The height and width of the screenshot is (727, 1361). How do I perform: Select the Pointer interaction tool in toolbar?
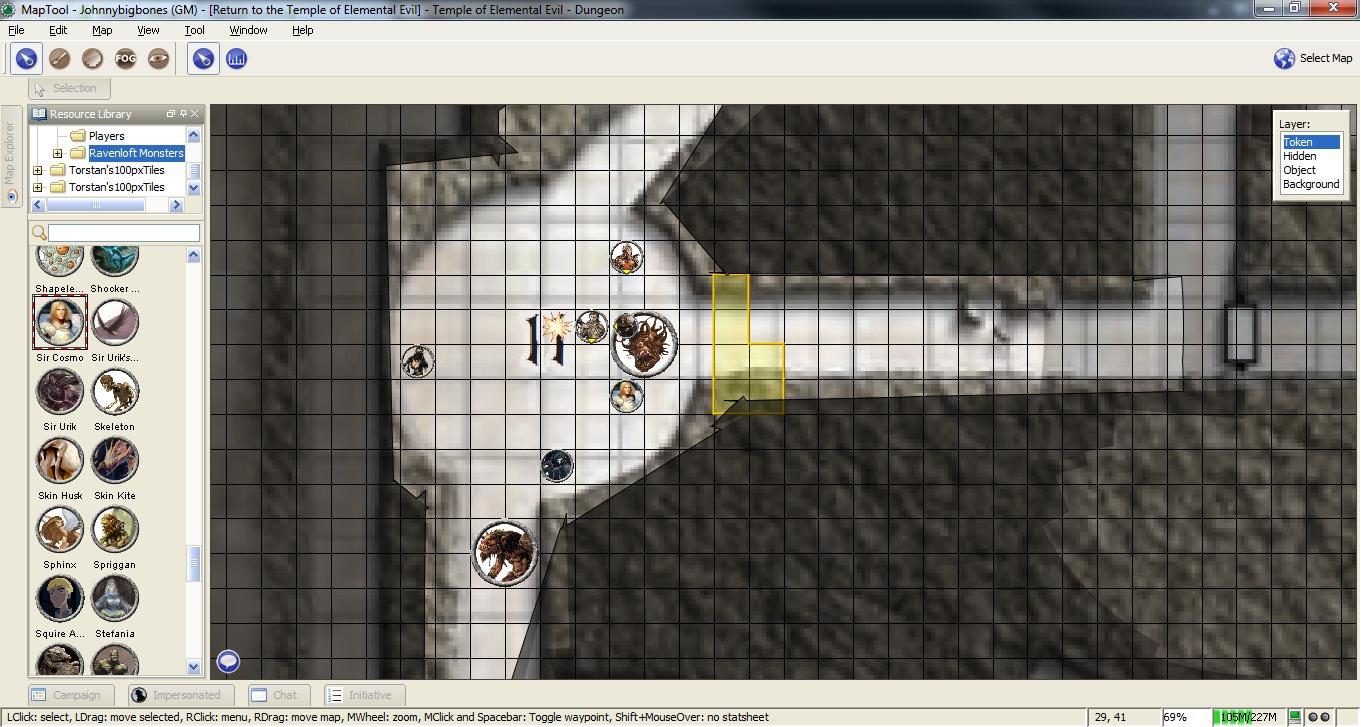26,59
